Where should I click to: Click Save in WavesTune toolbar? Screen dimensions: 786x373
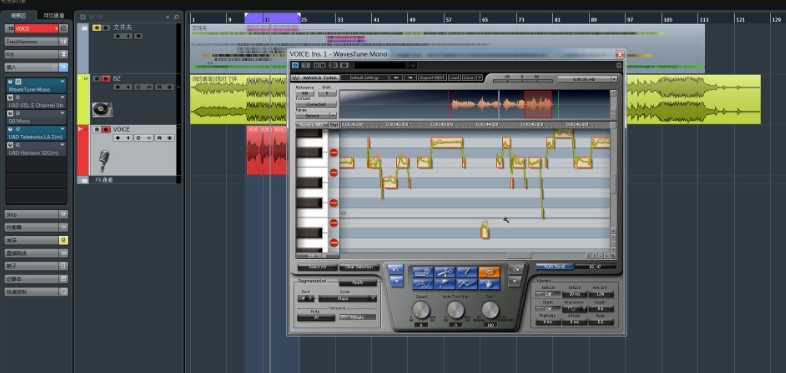pos(468,78)
